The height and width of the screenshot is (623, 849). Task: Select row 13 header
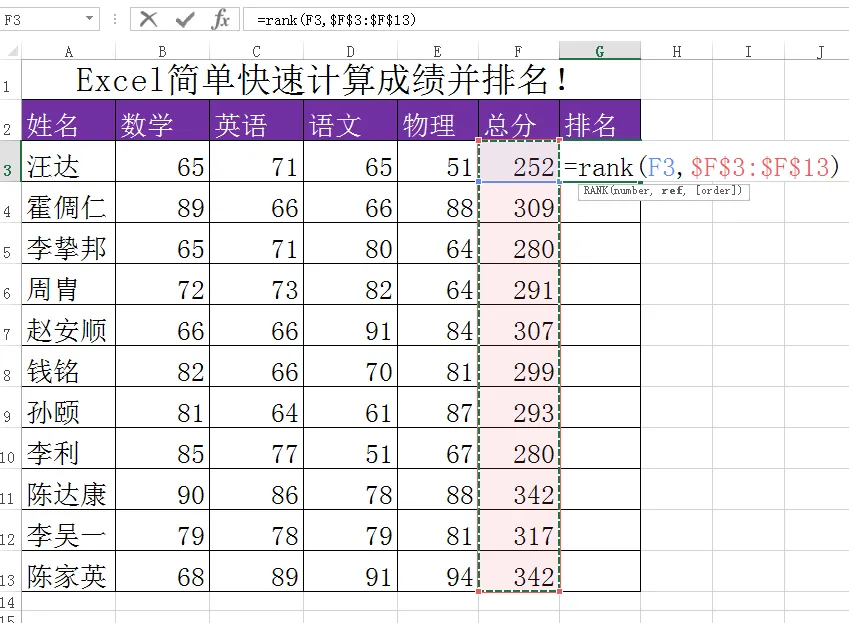tap(10, 571)
